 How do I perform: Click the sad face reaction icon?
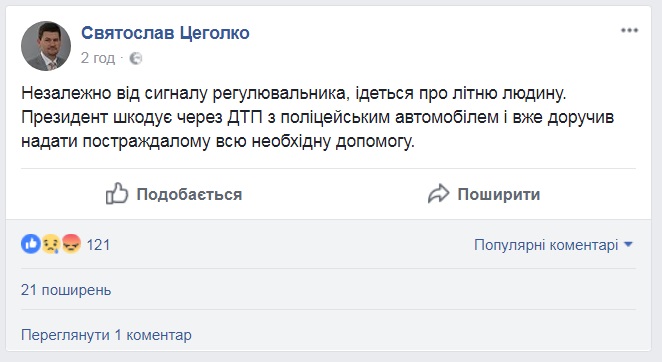click(x=51, y=244)
